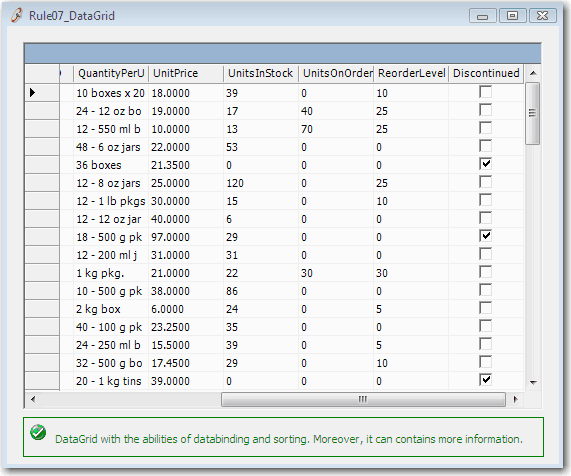Uncheck Discontinued for the 18 - 500 g pk row
The image size is (571, 476).
tap(485, 236)
